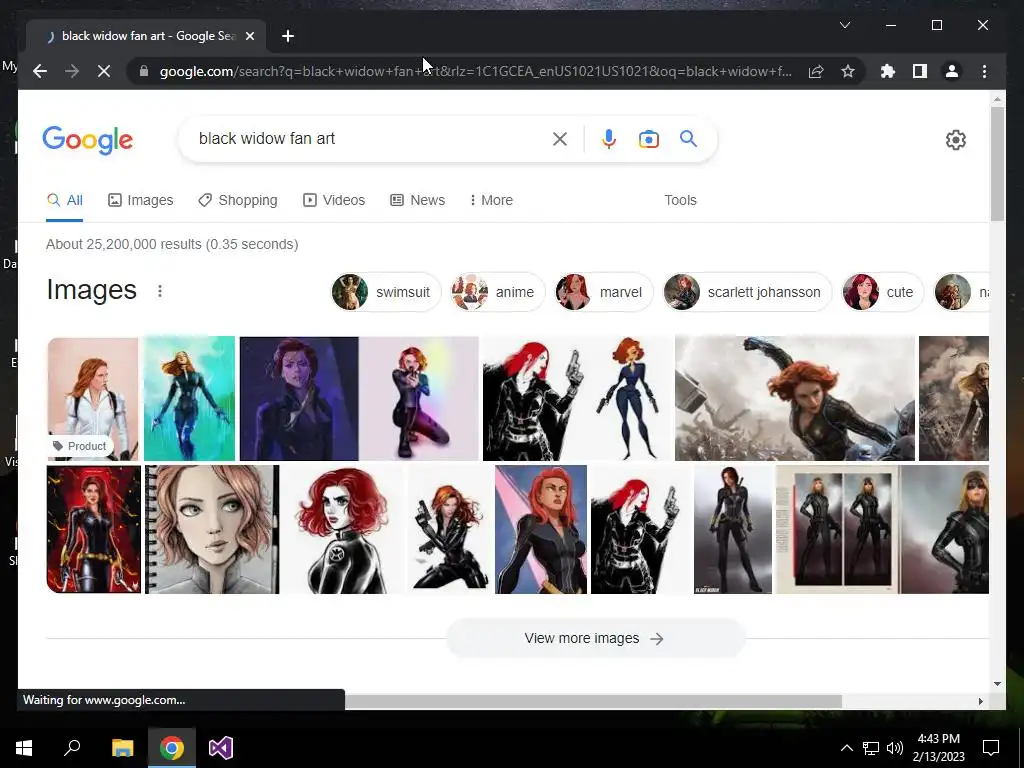Open Windows taskbar search
The image size is (1024, 768).
(x=72, y=747)
